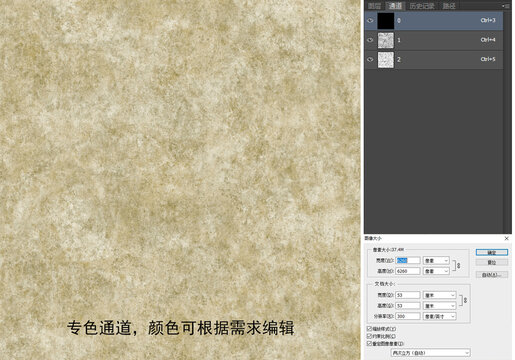The width and height of the screenshot is (515, 360).
Task: Select the channel 2 thumbnail
Action: click(386, 60)
